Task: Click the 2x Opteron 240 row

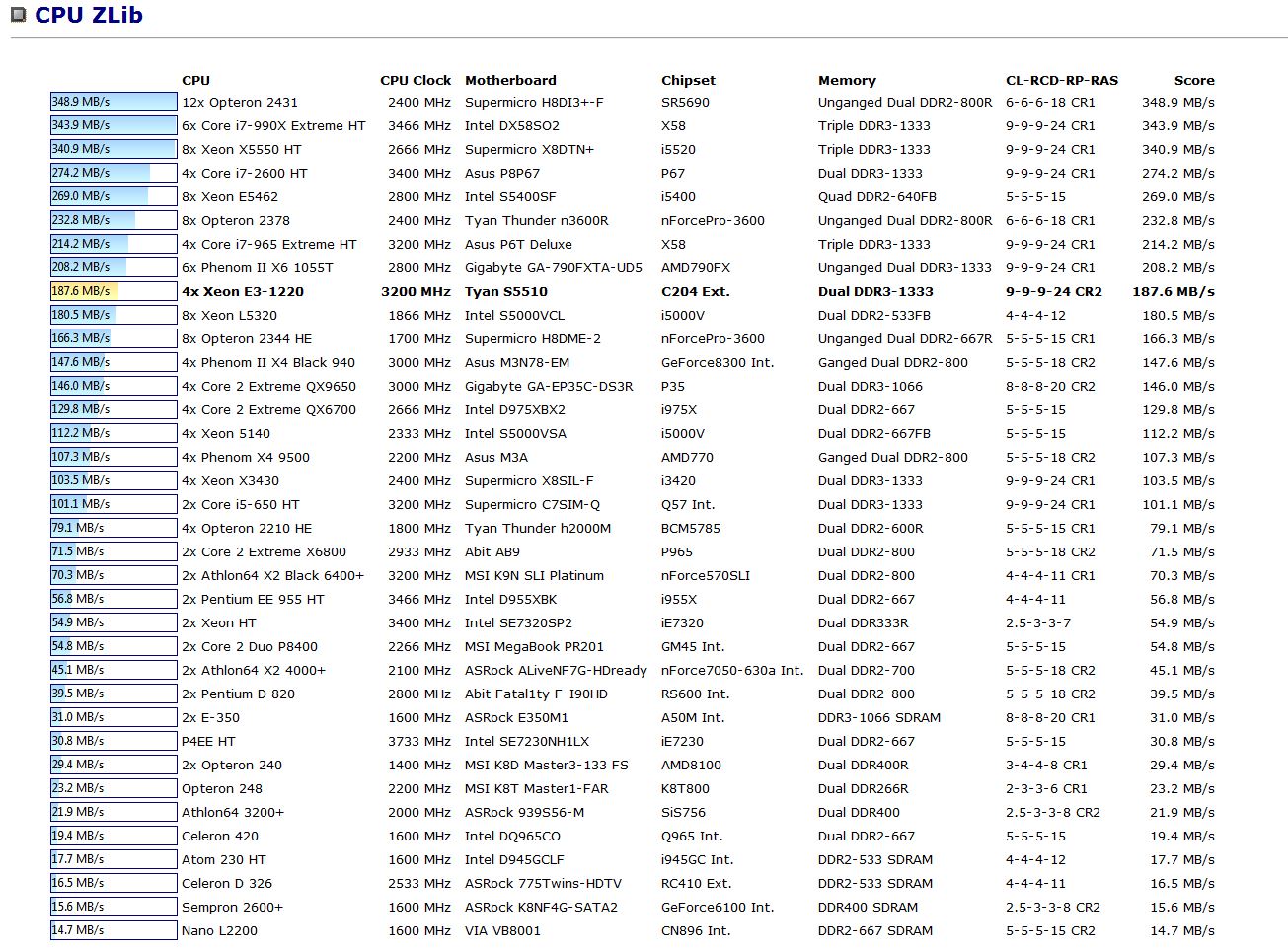Action: click(232, 765)
